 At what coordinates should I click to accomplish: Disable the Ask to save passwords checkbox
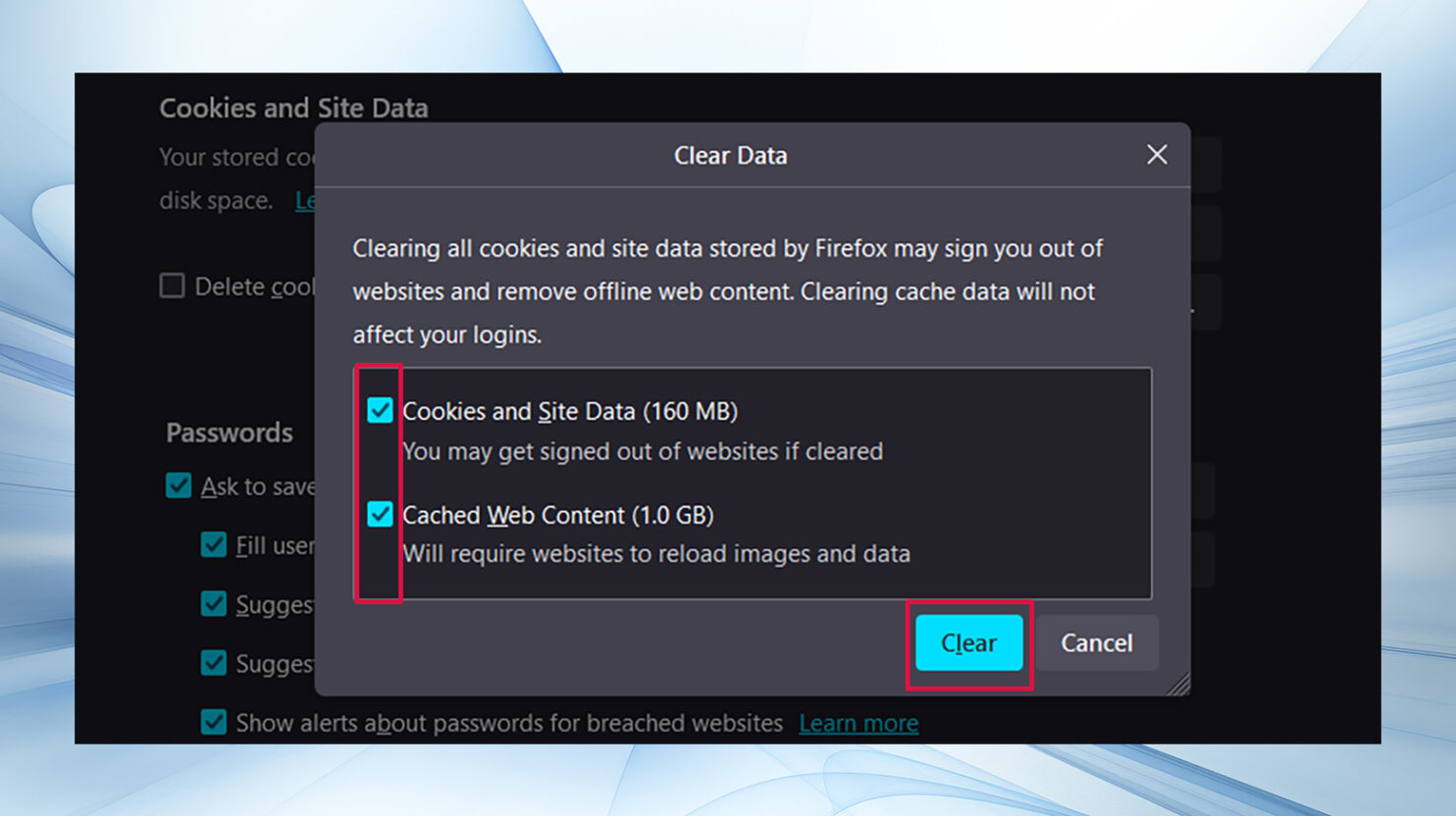[x=179, y=485]
